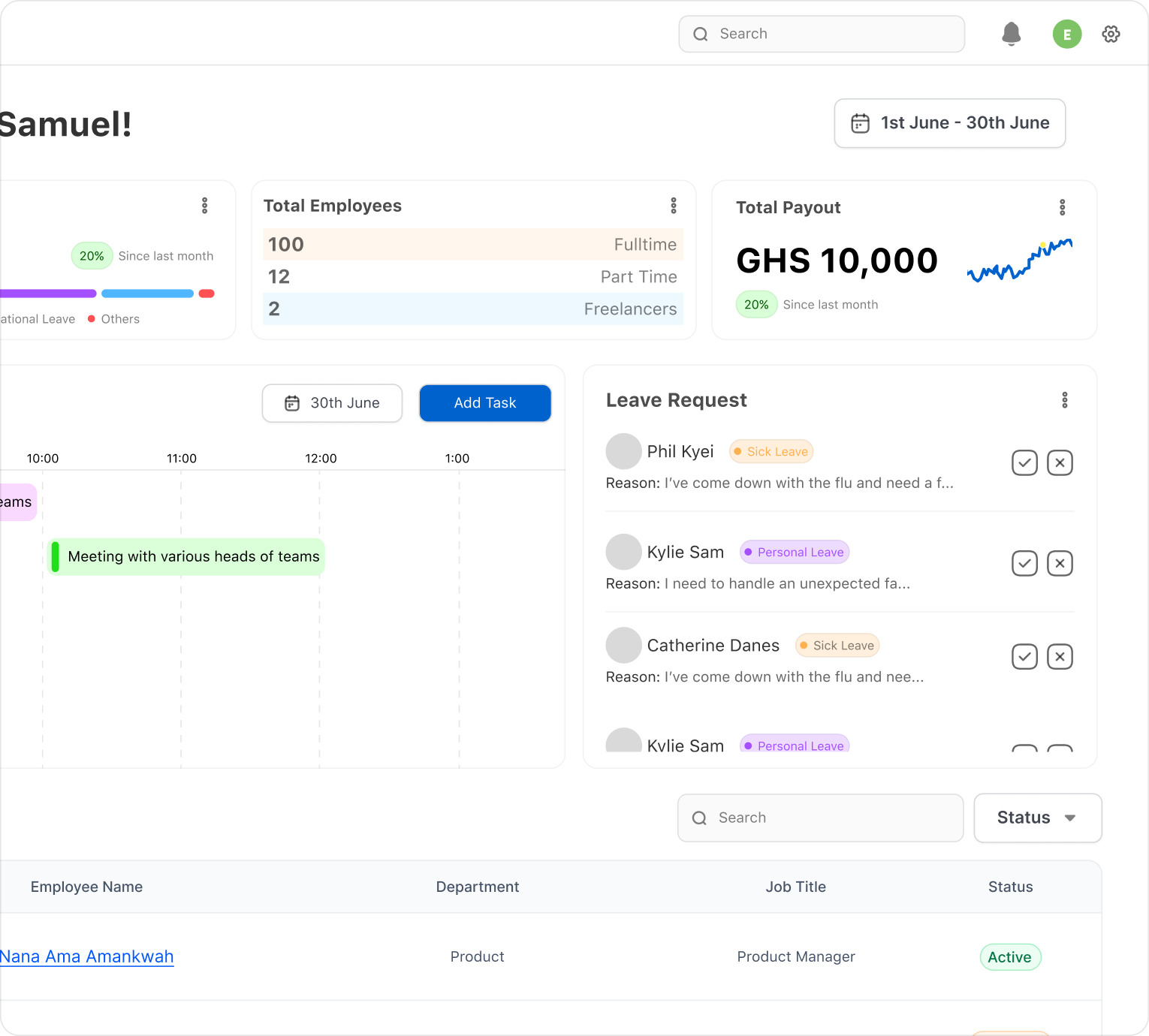Click Phil Kyei's Sick Leave tag
Viewport: 1149px width, 1036px height.
coord(771,451)
